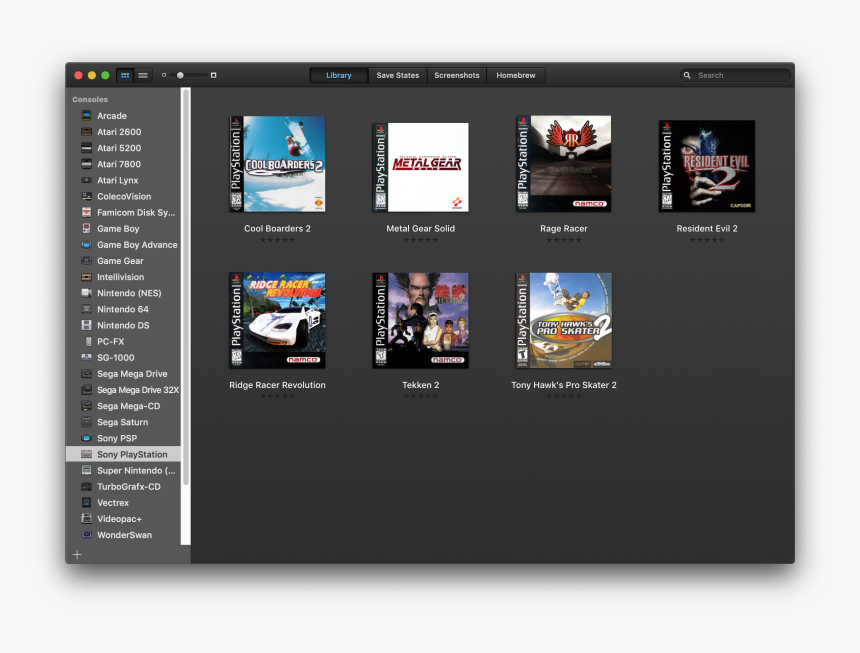The height and width of the screenshot is (653, 860).
Task: Switch to the Screenshots tab
Action: tap(457, 76)
